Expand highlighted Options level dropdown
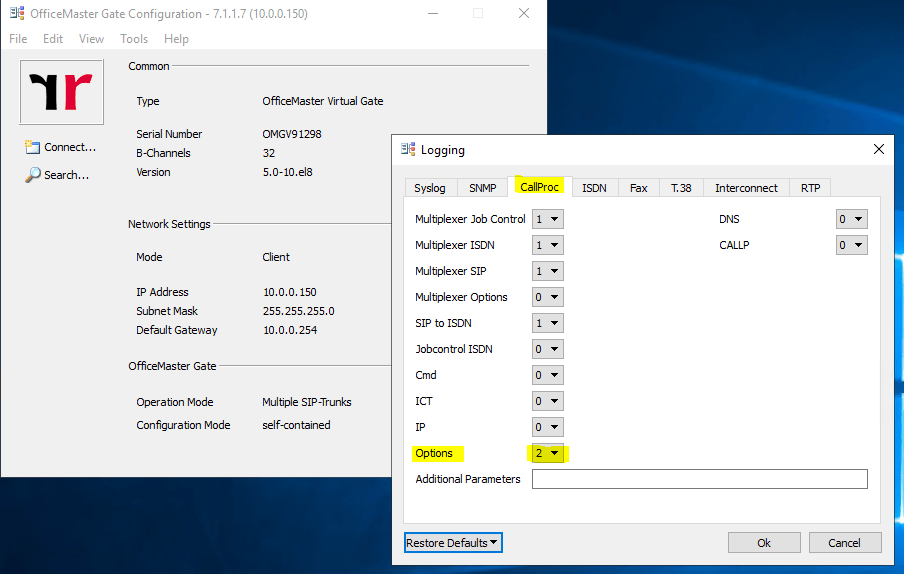Viewport: 904px width, 574px height. [548, 453]
